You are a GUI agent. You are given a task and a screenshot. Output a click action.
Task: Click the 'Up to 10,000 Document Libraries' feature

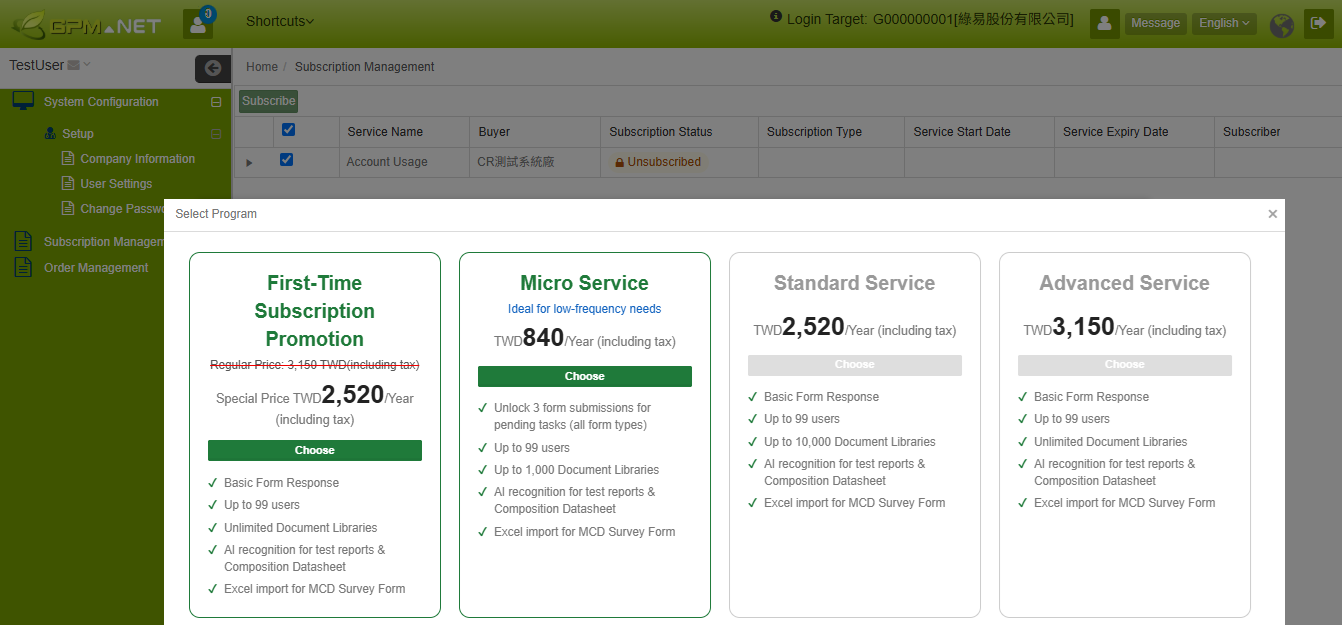pos(850,442)
